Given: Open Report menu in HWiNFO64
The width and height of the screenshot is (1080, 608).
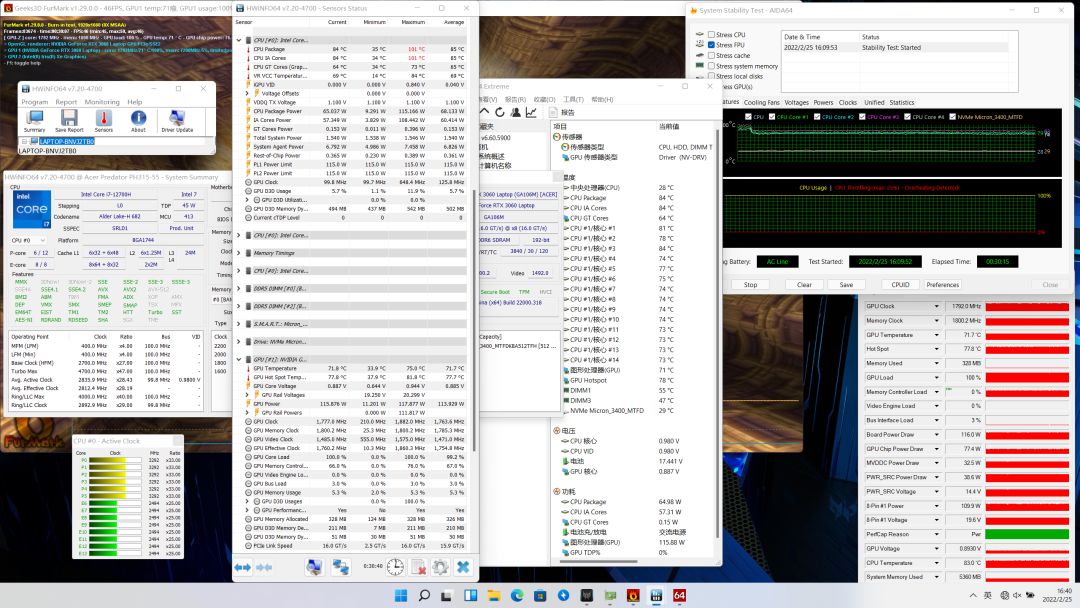Looking at the screenshot, I should [x=66, y=102].
